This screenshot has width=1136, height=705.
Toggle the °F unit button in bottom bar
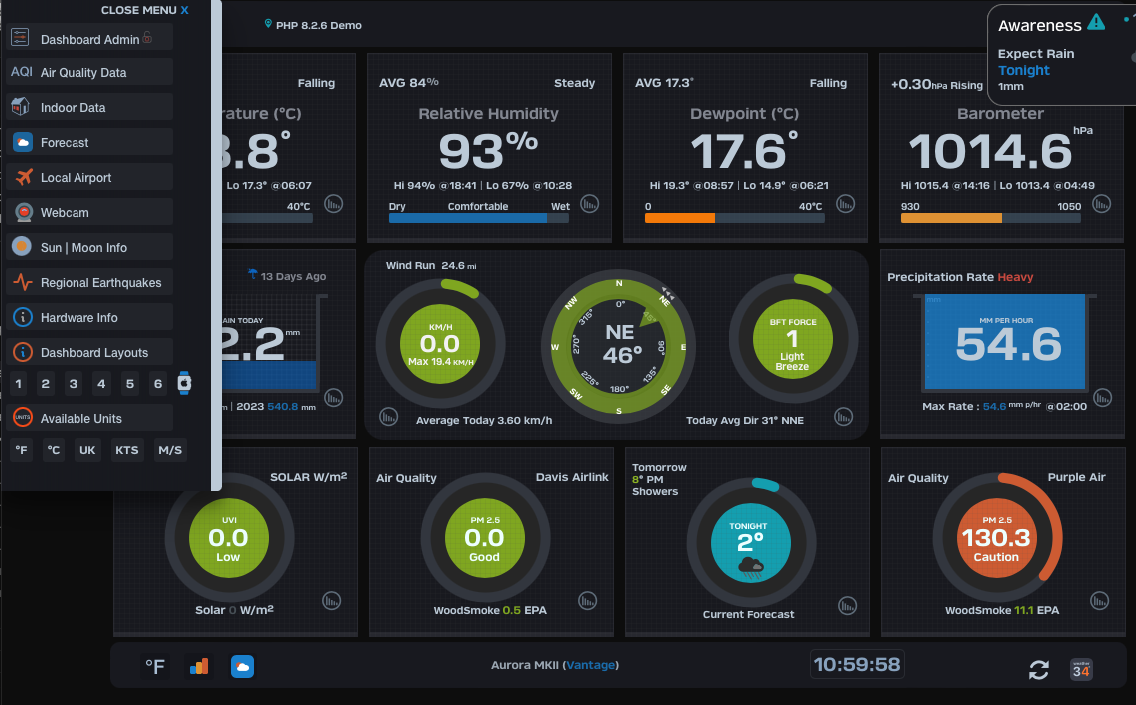coord(155,666)
